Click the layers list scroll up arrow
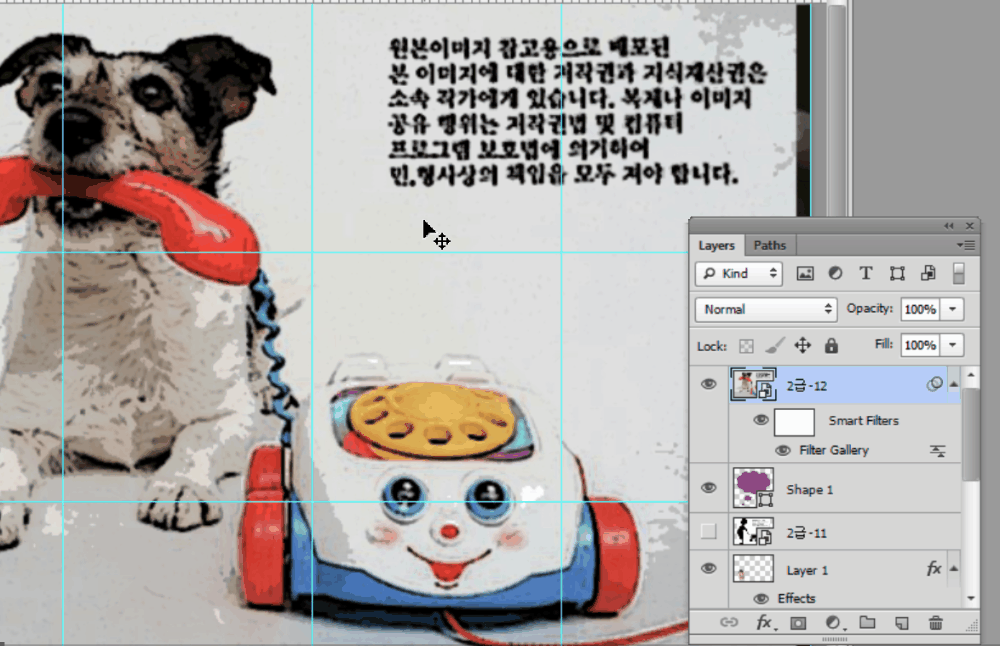Screen dimensions: 1000x646 pos(971,376)
